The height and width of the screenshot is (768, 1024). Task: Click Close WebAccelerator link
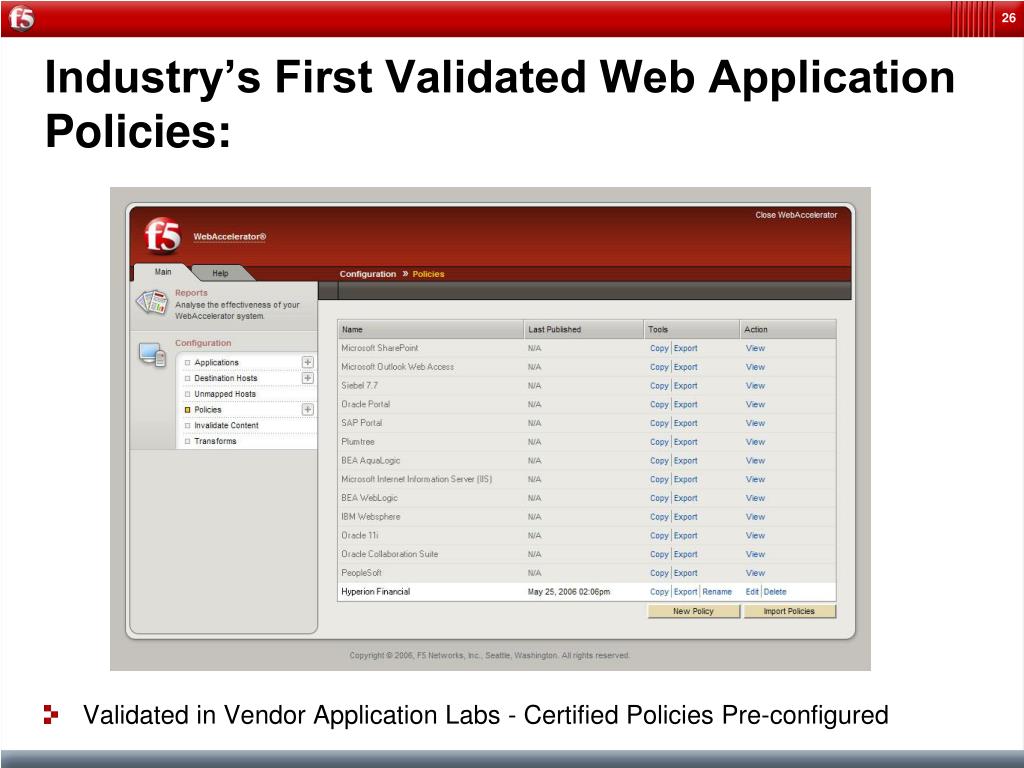[x=796, y=215]
